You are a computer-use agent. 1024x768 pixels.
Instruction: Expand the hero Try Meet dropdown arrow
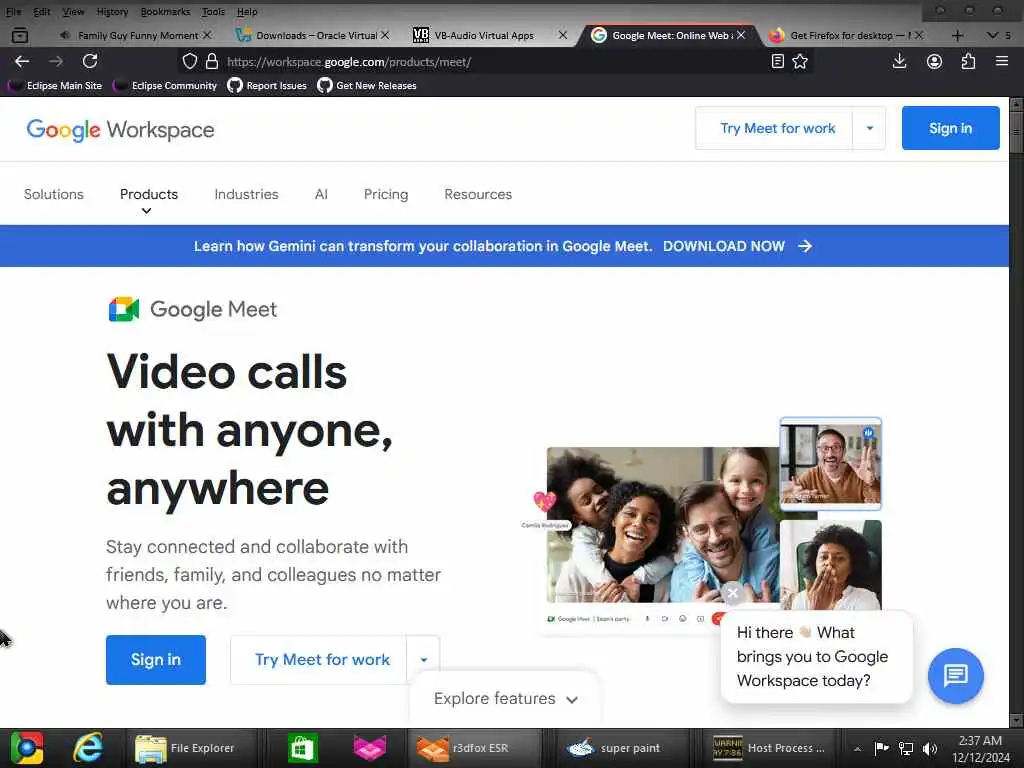423,660
